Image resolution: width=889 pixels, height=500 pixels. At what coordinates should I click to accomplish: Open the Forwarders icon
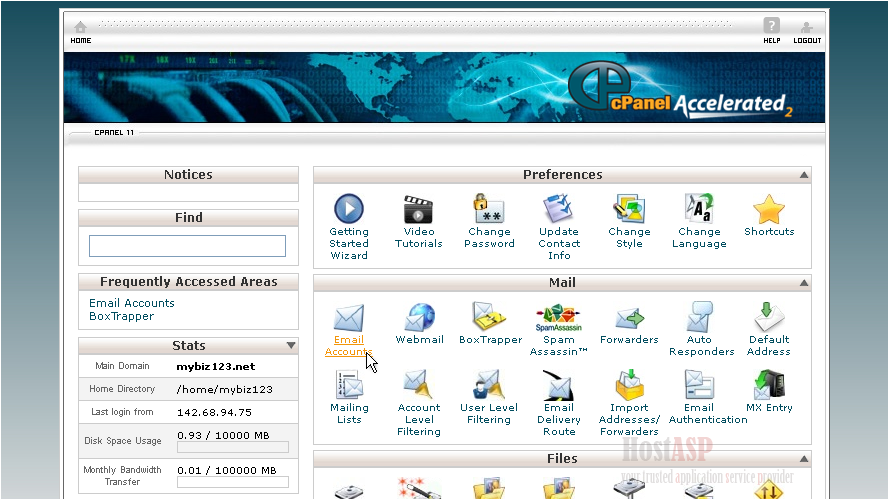(629, 319)
